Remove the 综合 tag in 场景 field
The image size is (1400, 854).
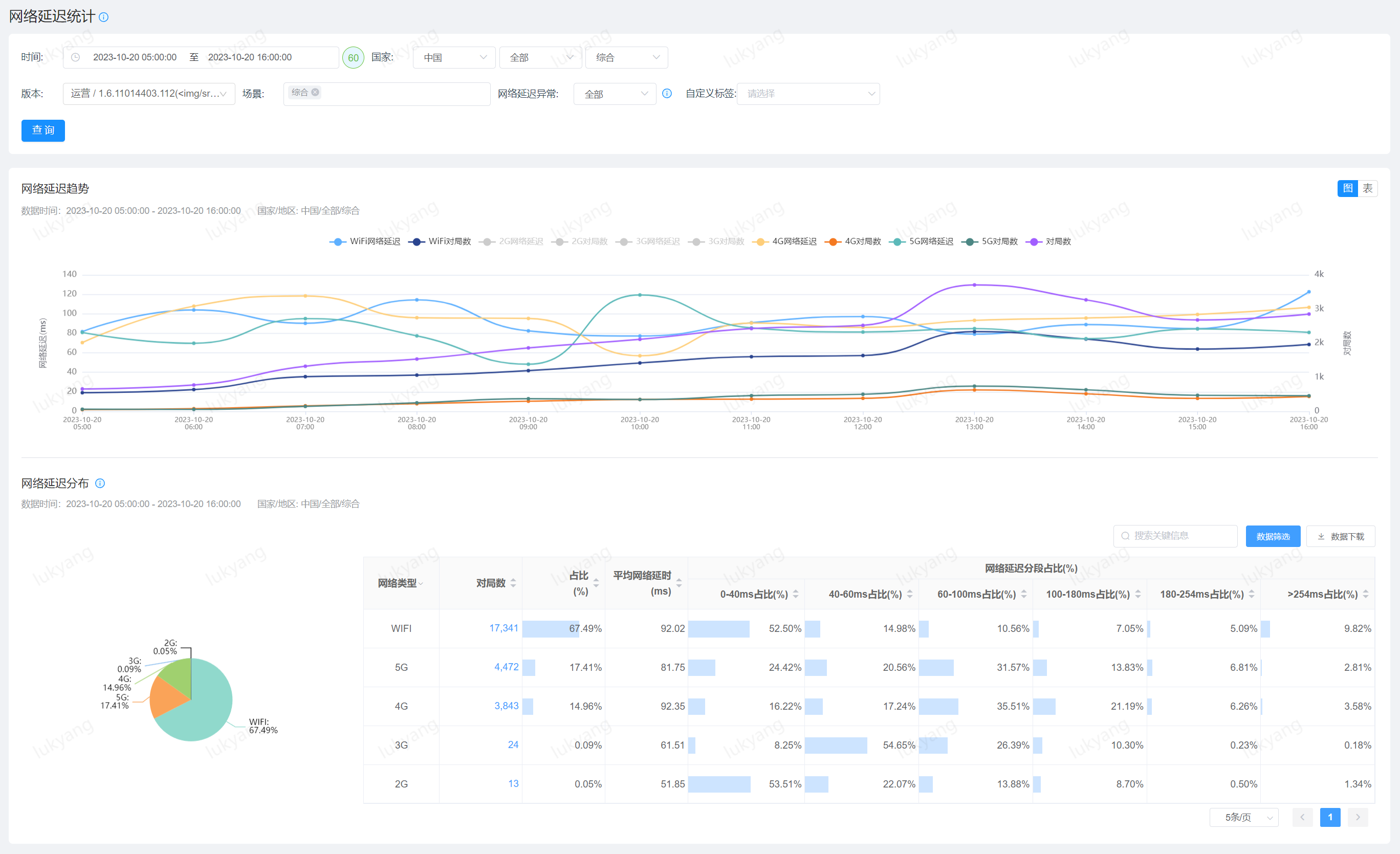(315, 92)
